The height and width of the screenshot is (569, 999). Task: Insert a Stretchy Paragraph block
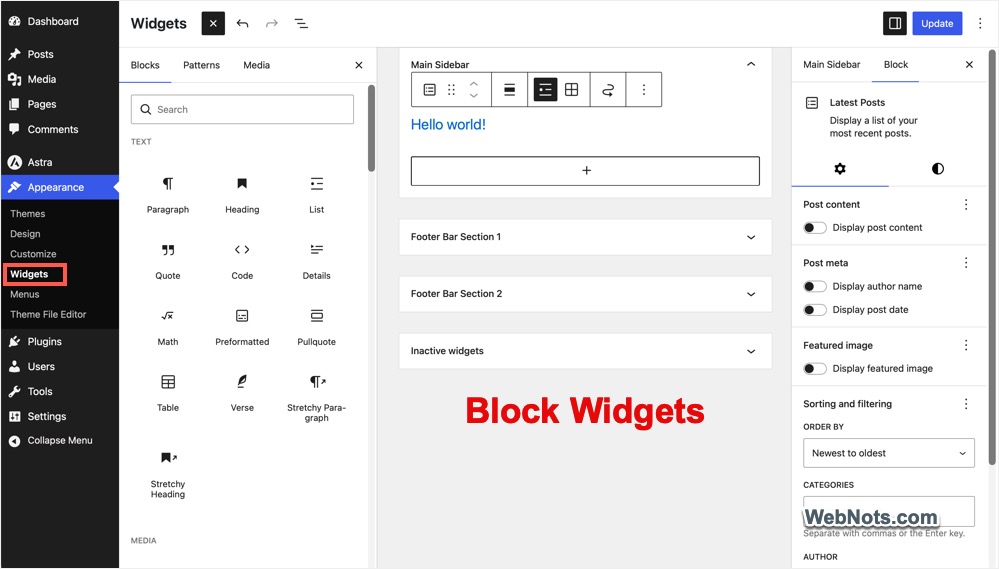pos(317,398)
